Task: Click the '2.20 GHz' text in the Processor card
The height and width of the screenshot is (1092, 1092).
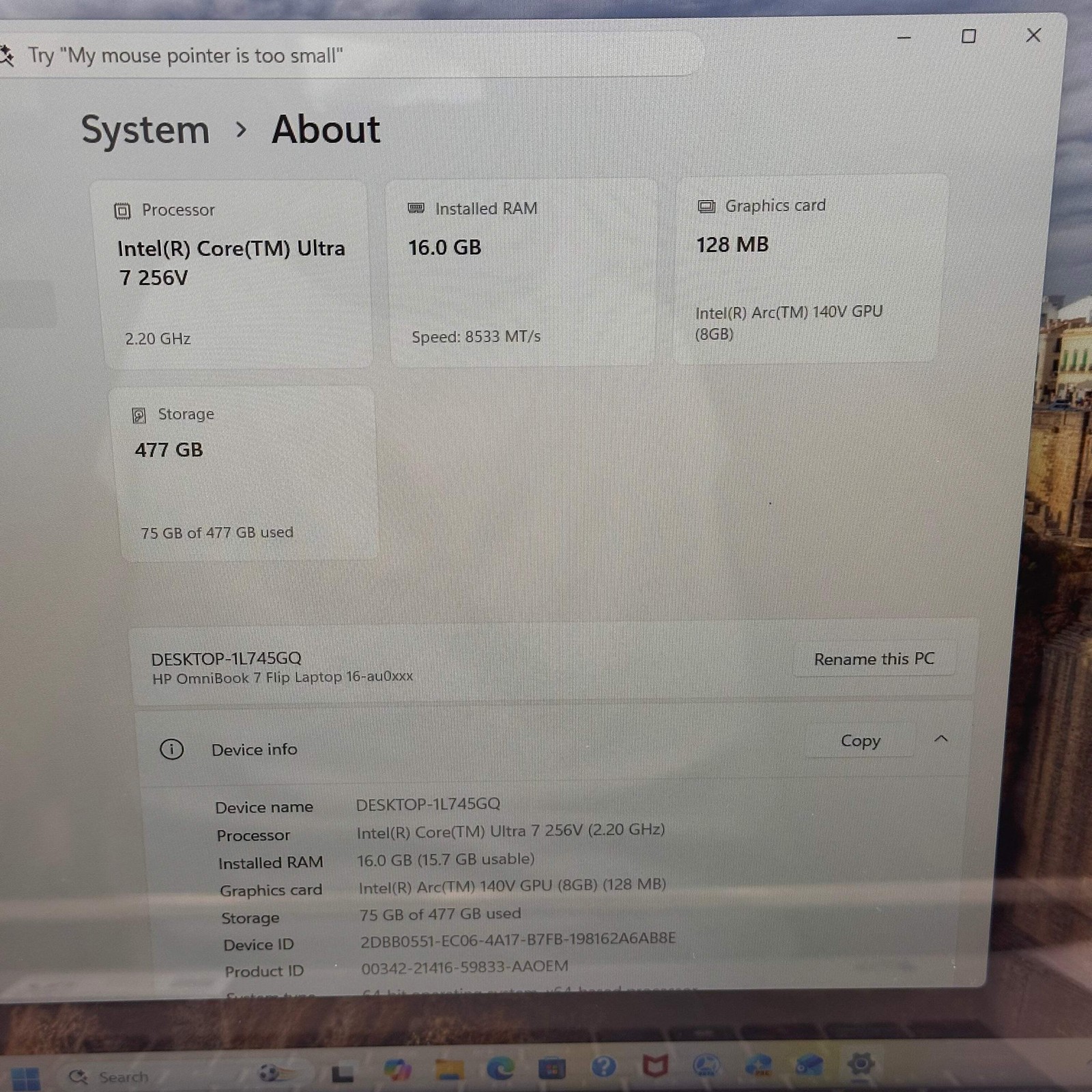Action: click(158, 339)
